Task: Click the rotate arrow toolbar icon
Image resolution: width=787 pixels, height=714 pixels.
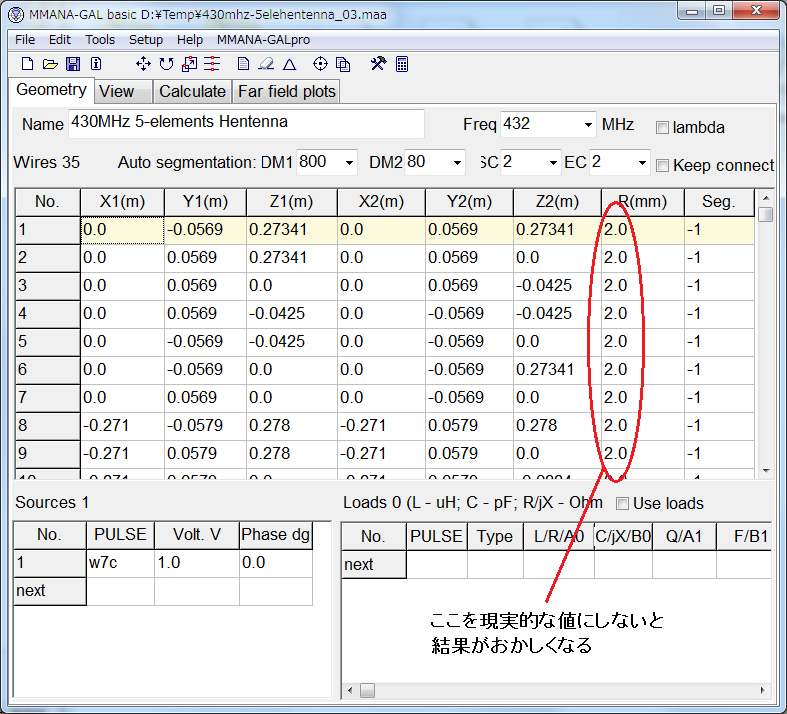Action: pyautogui.click(x=166, y=64)
